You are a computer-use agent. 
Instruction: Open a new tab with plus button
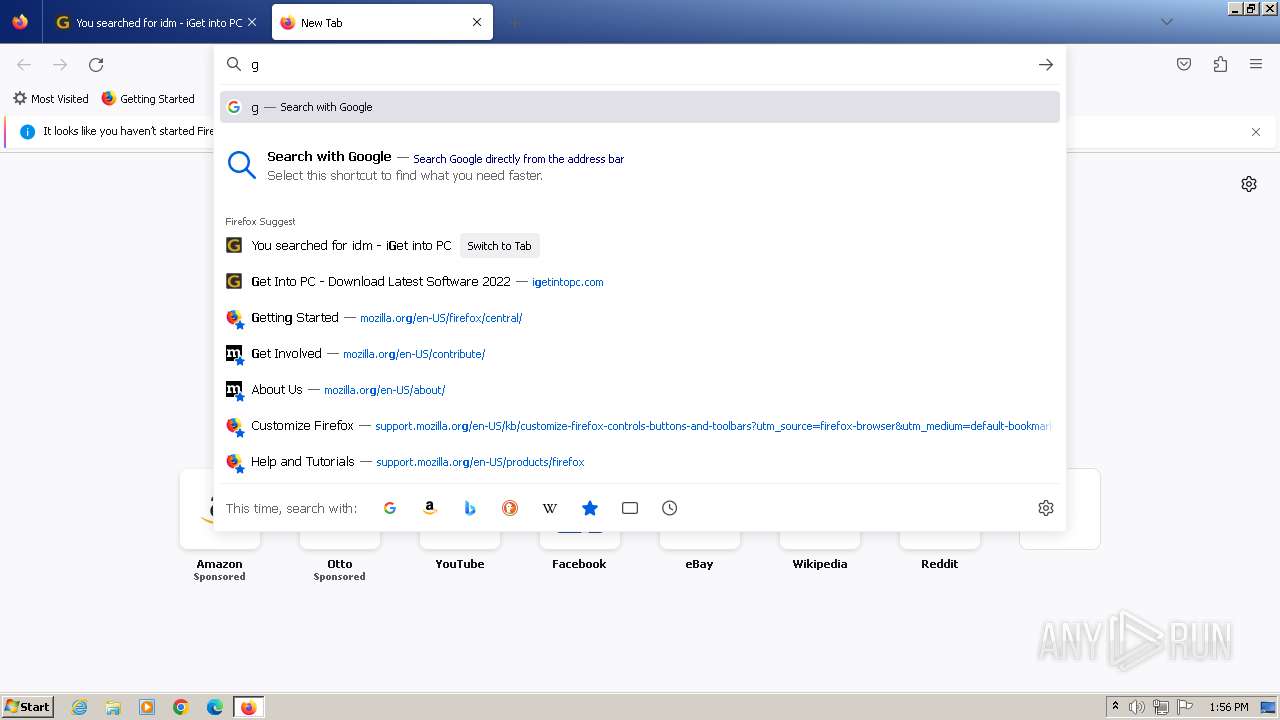[x=514, y=22]
